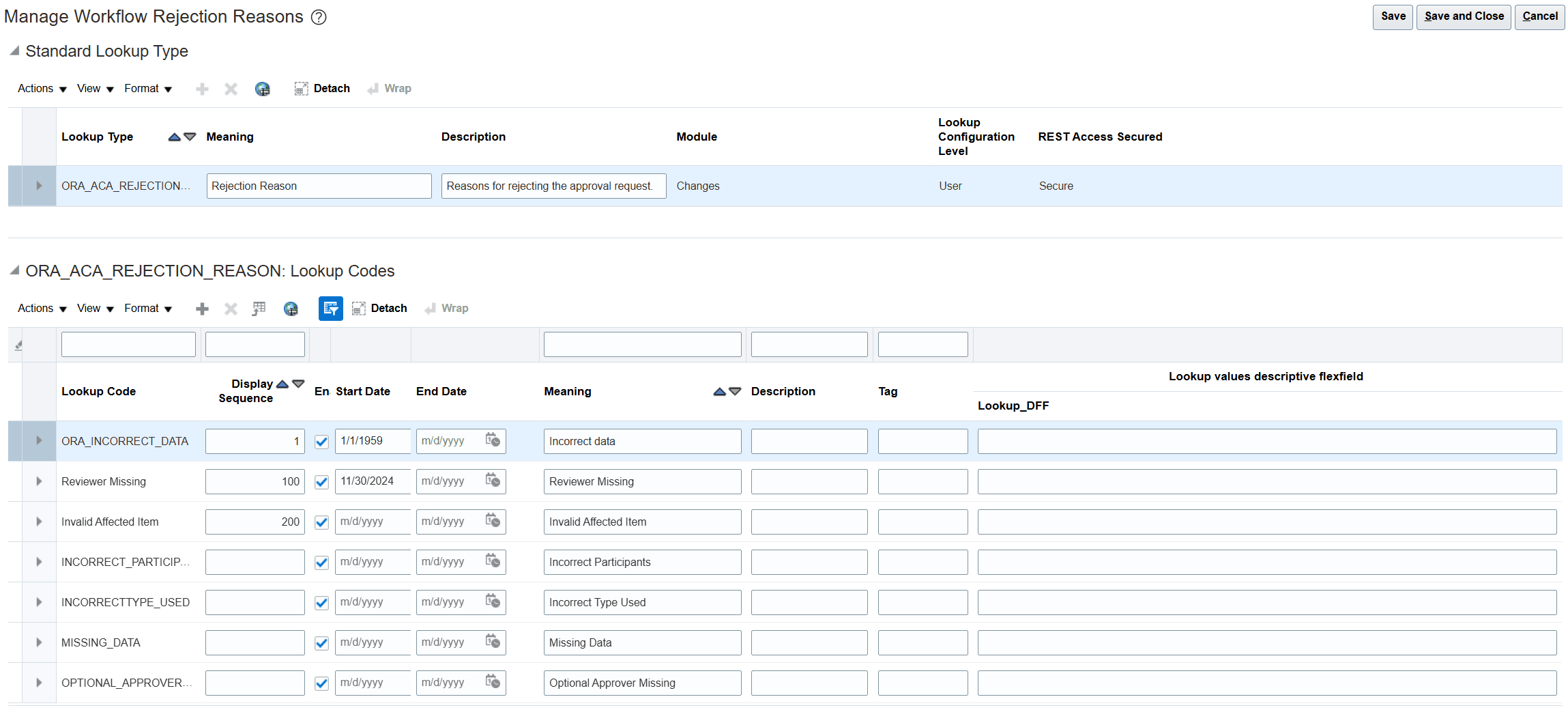The image size is (1568, 710).
Task: Uncheck Enabled for Optional Approver Missing row
Action: pos(321,683)
